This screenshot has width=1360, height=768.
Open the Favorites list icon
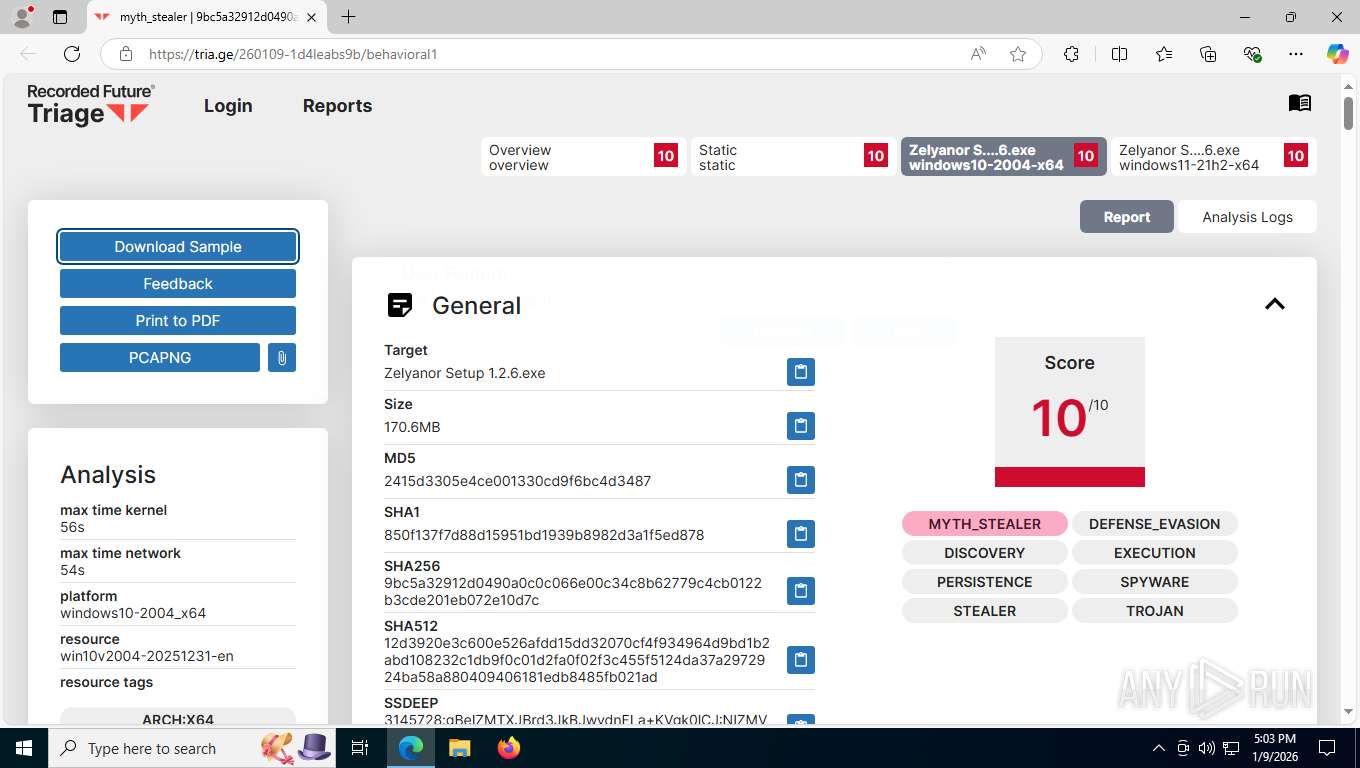(x=1164, y=54)
